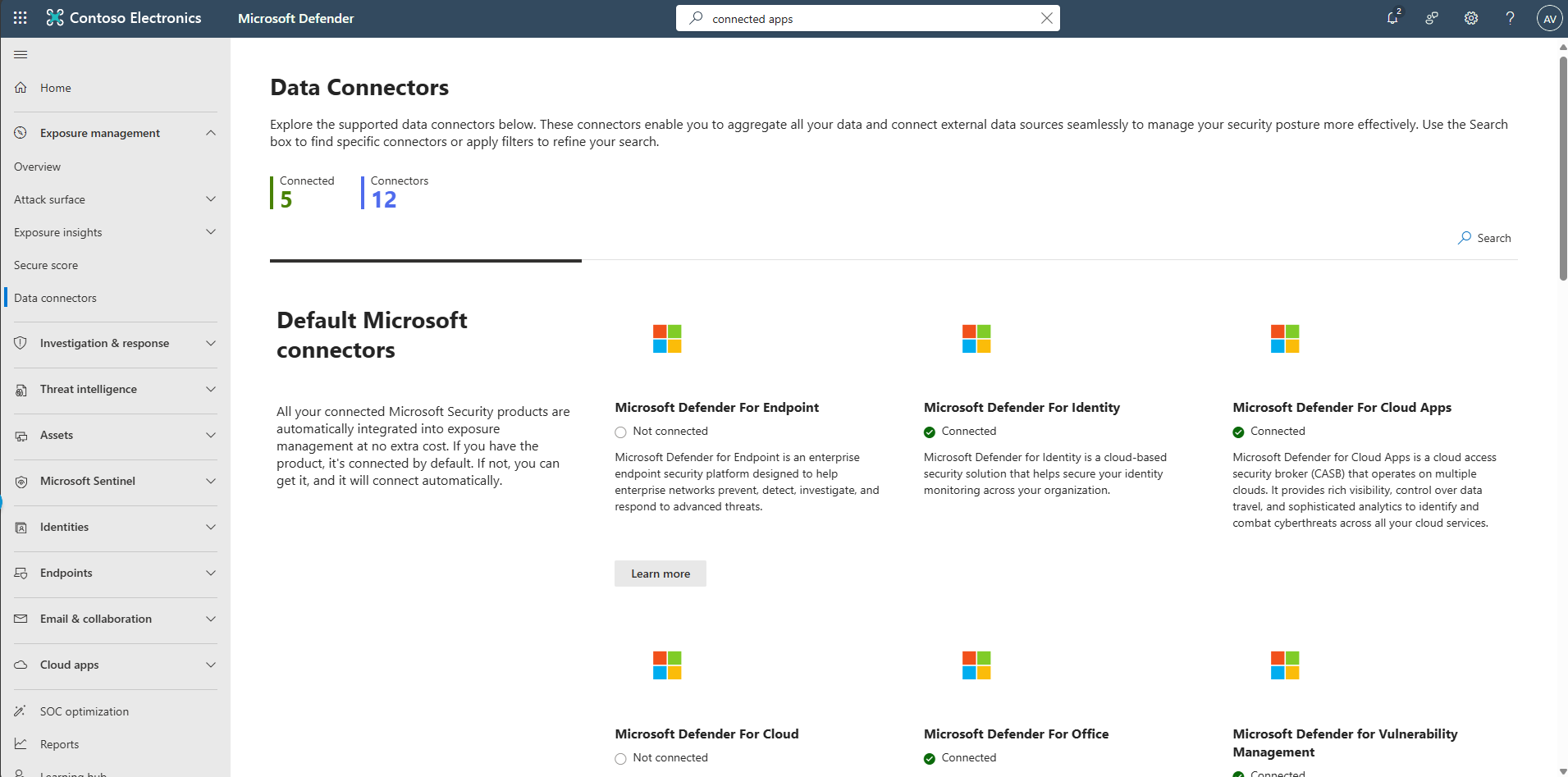
Task: Click in the connected apps search field
Action: point(868,18)
